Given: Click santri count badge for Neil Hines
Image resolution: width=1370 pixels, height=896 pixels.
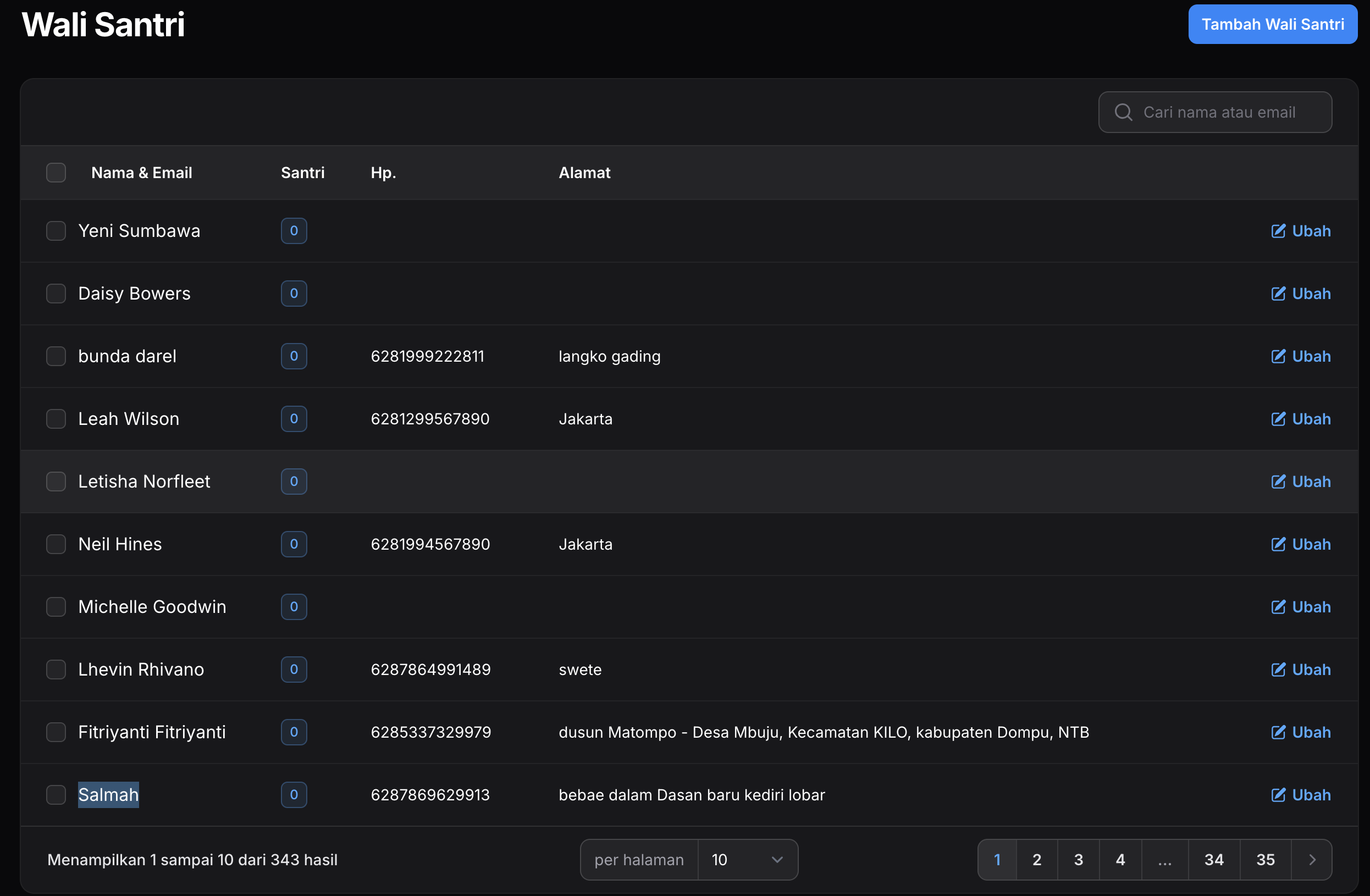Looking at the screenshot, I should coord(294,544).
